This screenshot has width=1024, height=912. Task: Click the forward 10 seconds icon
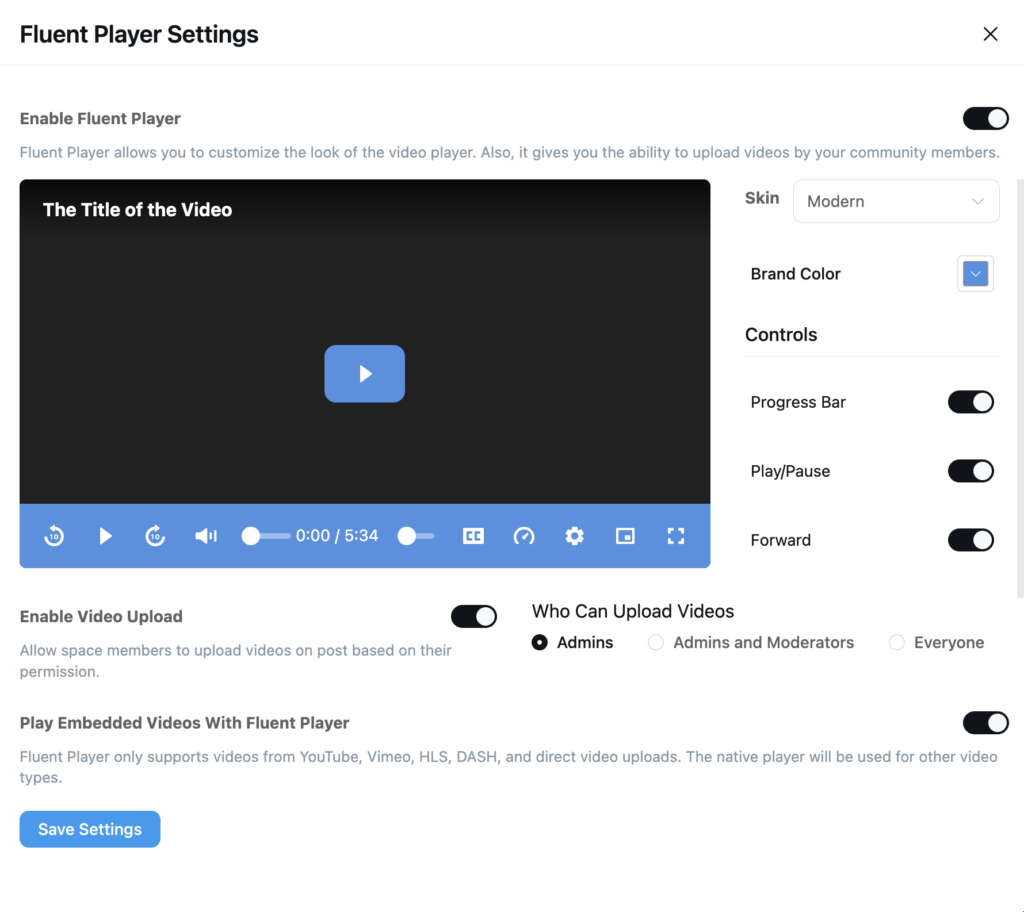coord(155,536)
